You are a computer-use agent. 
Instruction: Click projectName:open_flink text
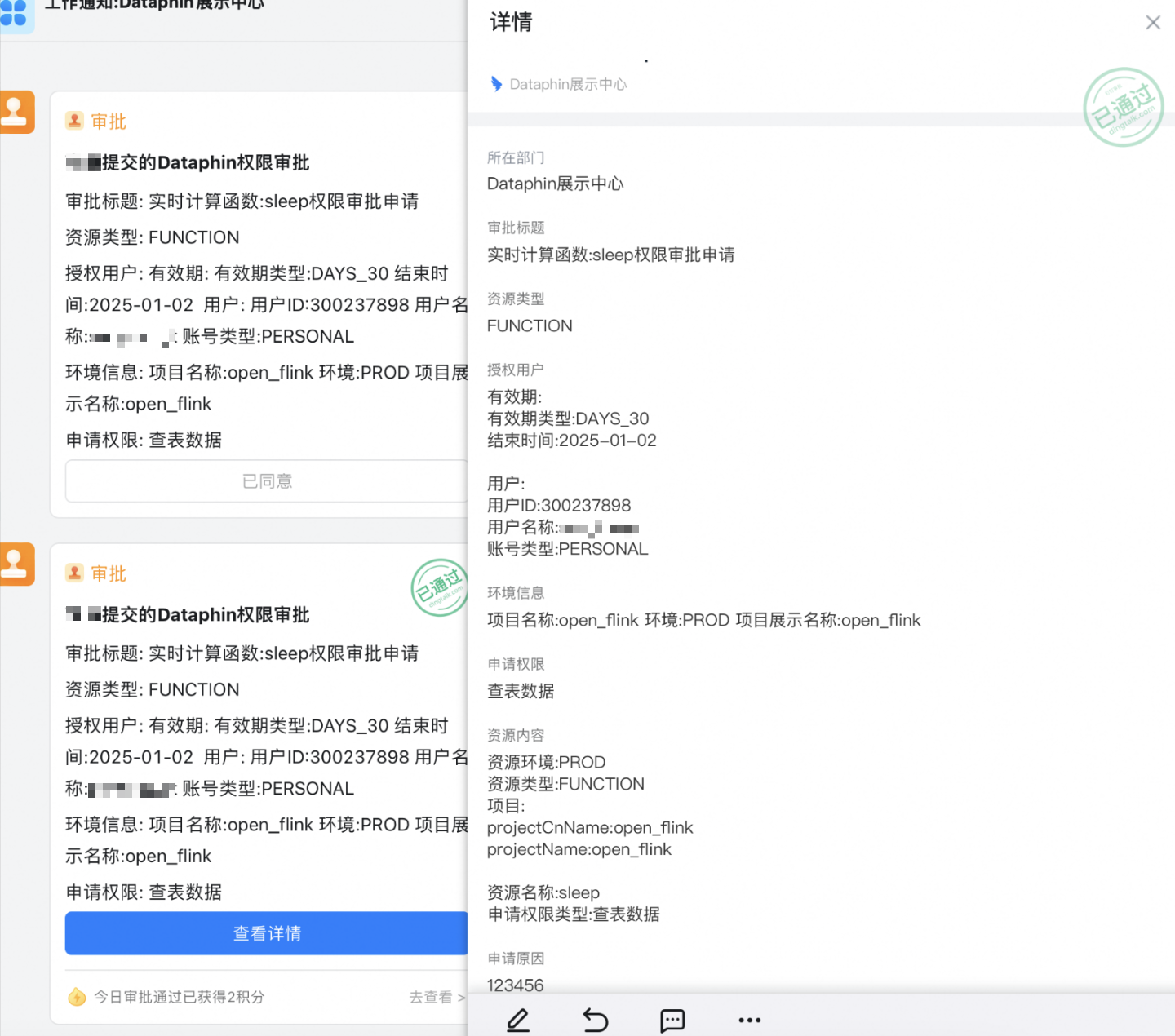click(x=579, y=849)
